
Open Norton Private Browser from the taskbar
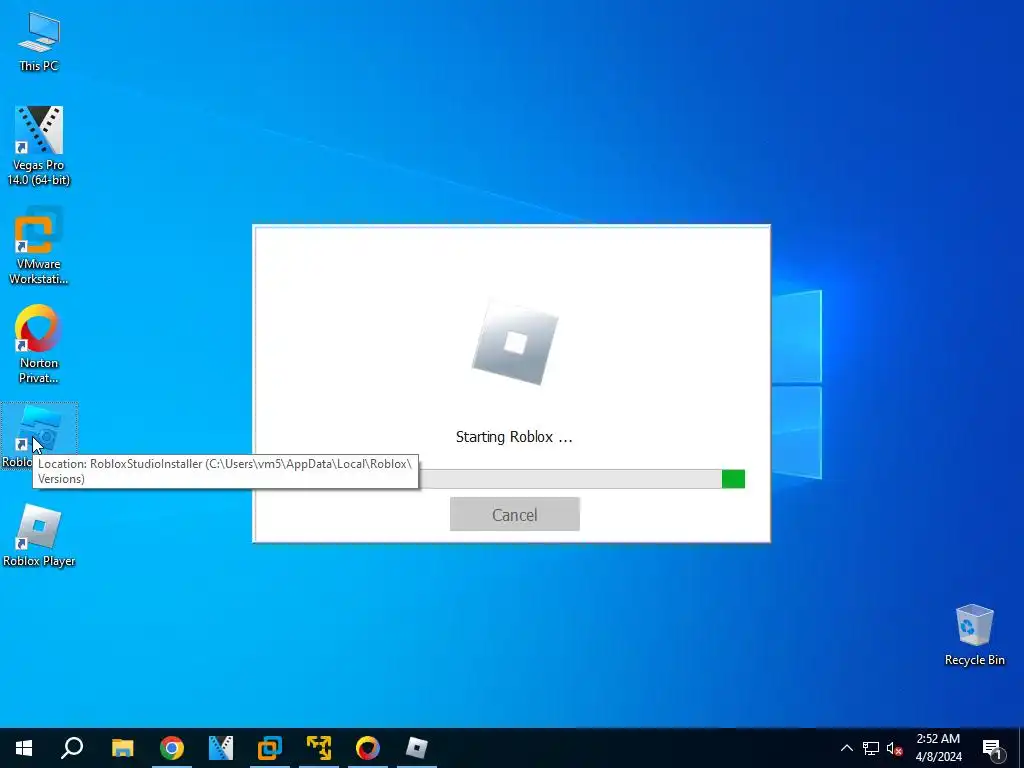click(x=368, y=748)
